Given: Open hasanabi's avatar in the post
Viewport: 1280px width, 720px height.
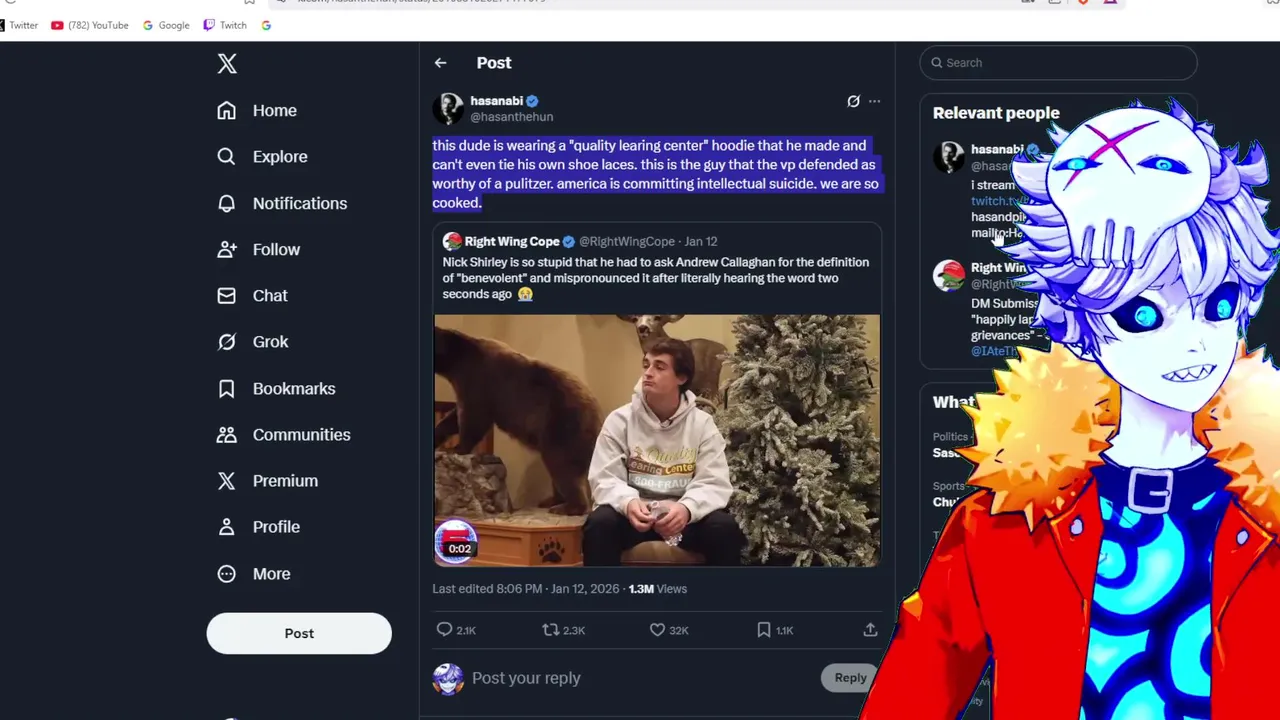Looking at the screenshot, I should coord(448,108).
